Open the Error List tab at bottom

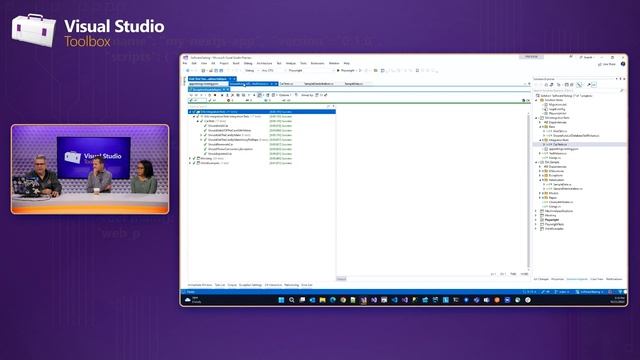point(307,285)
